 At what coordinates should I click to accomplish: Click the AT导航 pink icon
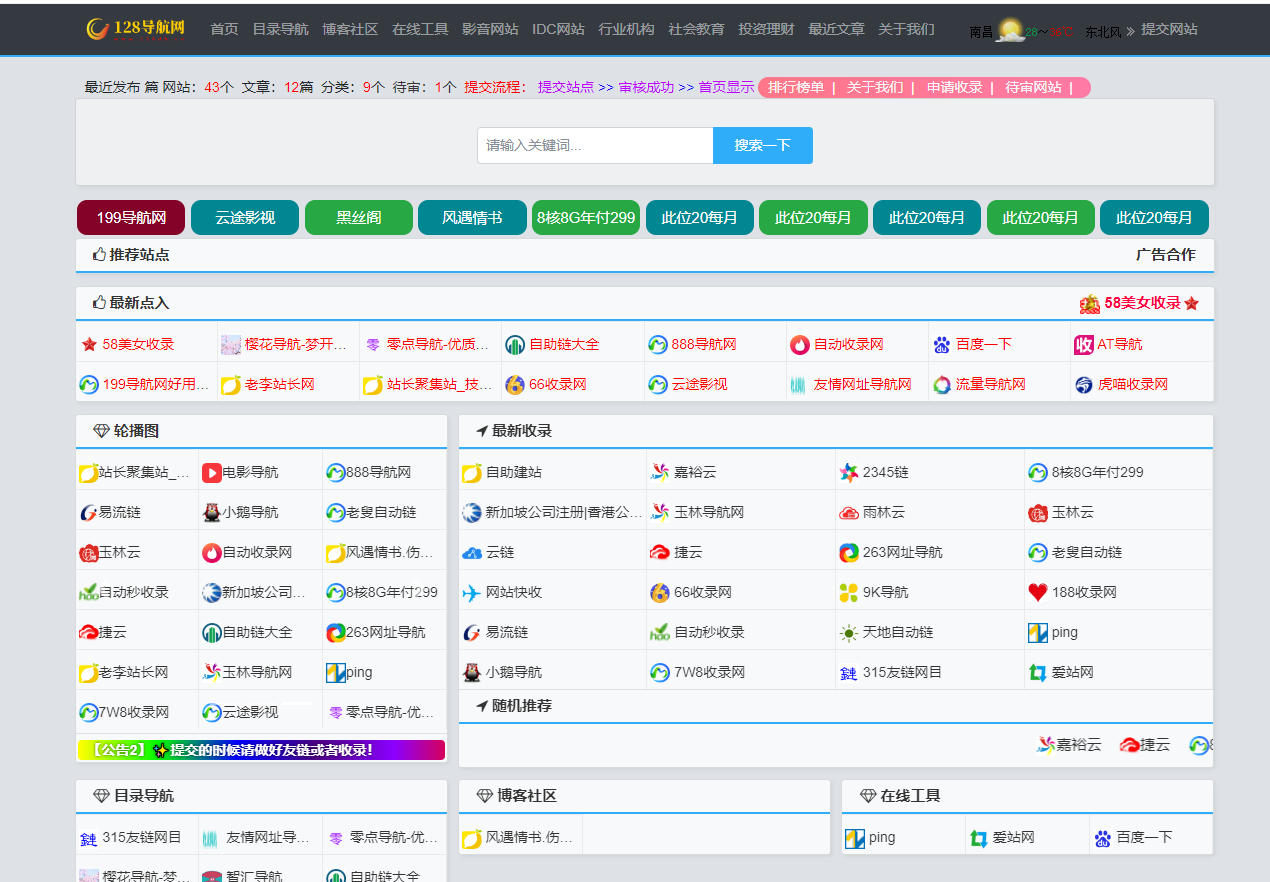point(1084,345)
